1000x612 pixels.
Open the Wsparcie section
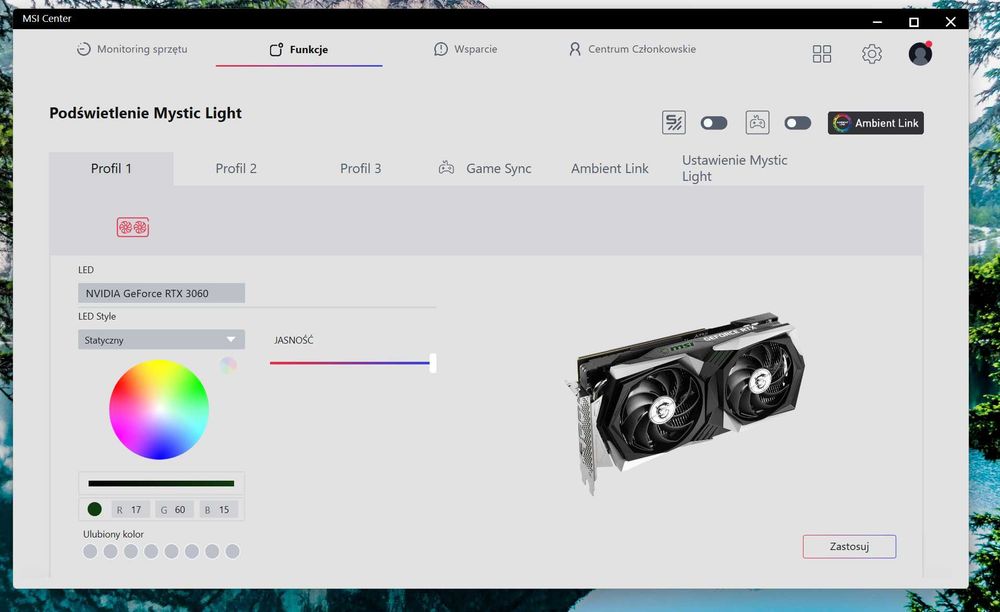tap(466, 49)
